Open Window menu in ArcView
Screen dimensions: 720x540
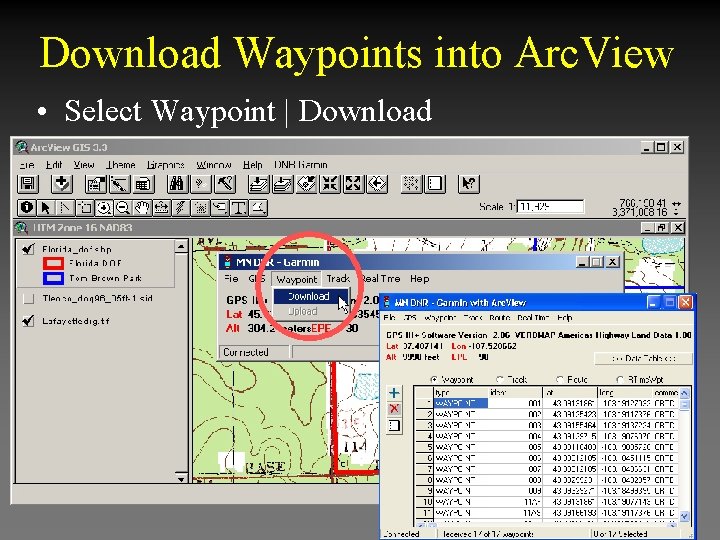tap(214, 164)
